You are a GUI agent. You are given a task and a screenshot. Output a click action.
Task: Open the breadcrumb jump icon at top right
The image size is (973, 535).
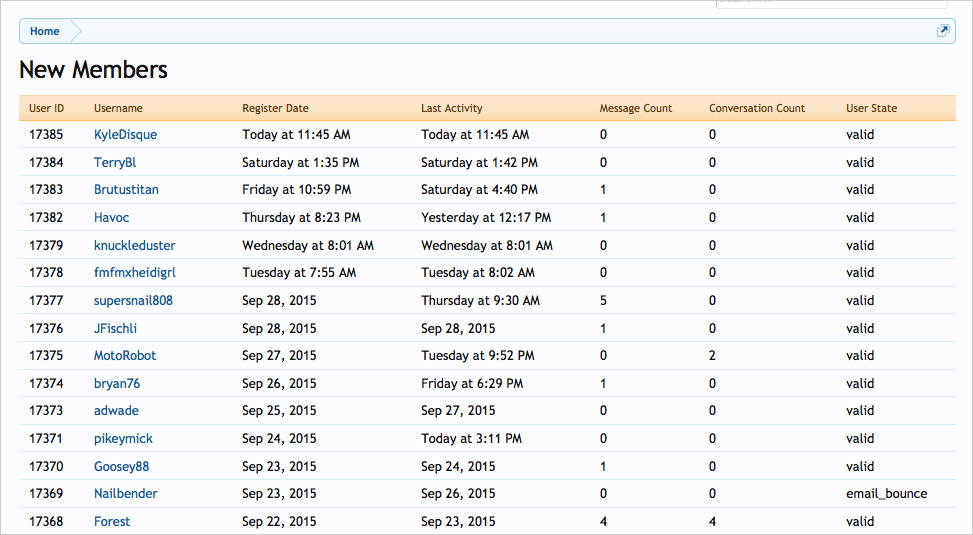943,30
